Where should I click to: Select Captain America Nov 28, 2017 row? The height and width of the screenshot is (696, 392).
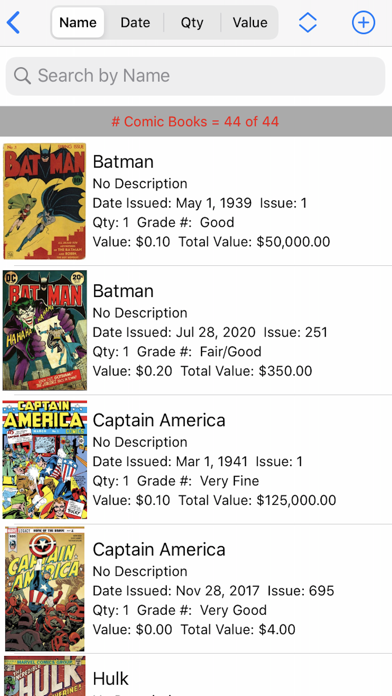point(196,589)
